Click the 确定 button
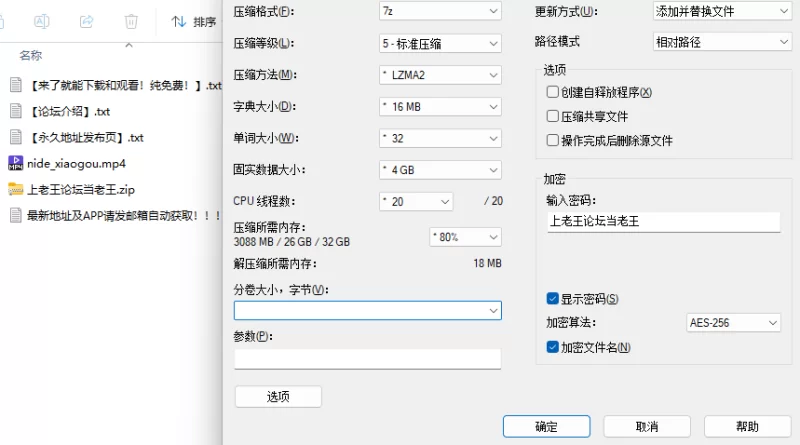 [x=547, y=427]
